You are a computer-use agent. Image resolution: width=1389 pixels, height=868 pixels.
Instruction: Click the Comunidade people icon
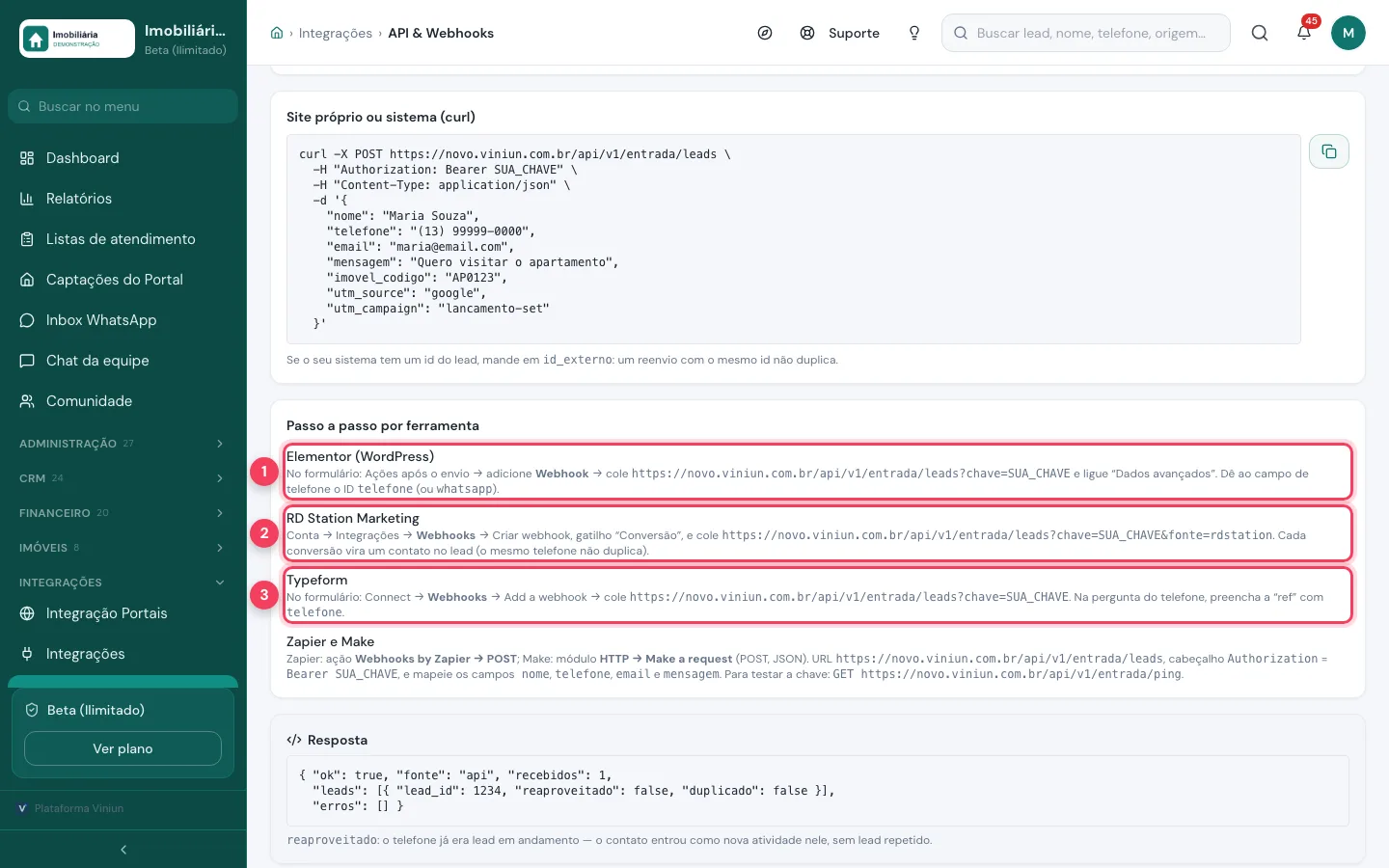[27, 401]
